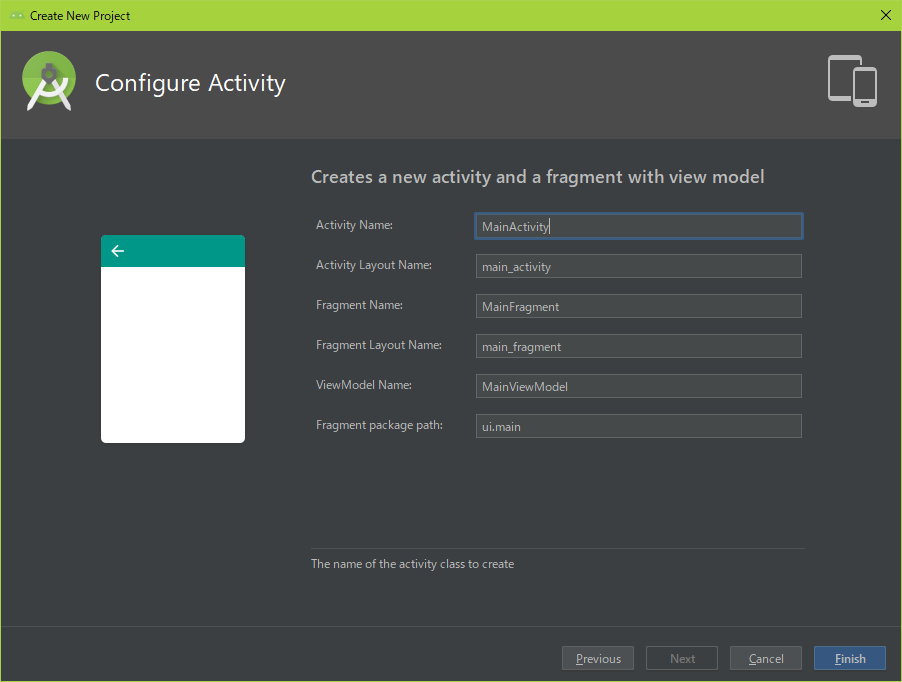Click the Fragment Layout Name field
The width and height of the screenshot is (902, 682).
pyautogui.click(x=639, y=346)
